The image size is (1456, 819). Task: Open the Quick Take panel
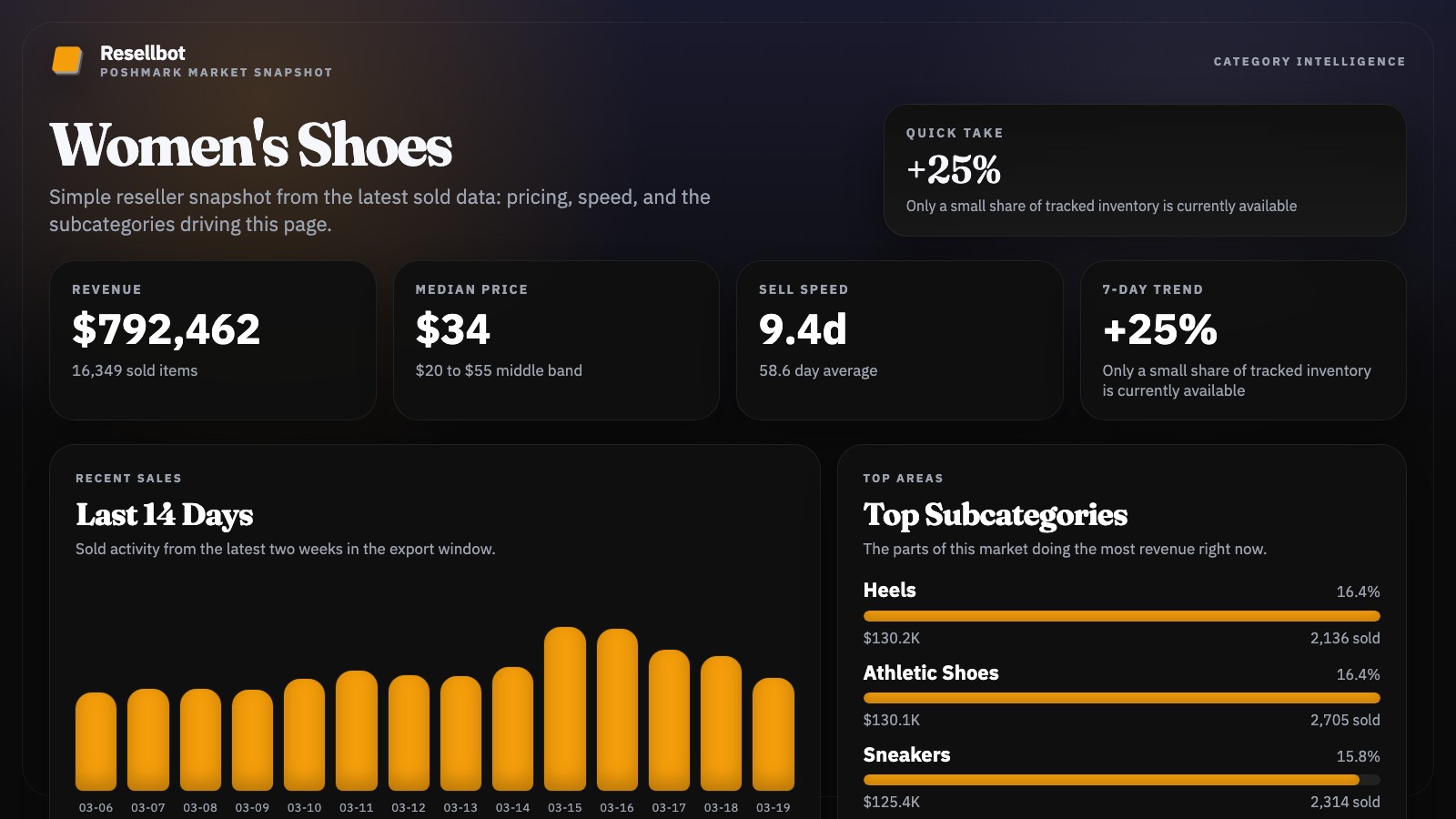point(1145,169)
